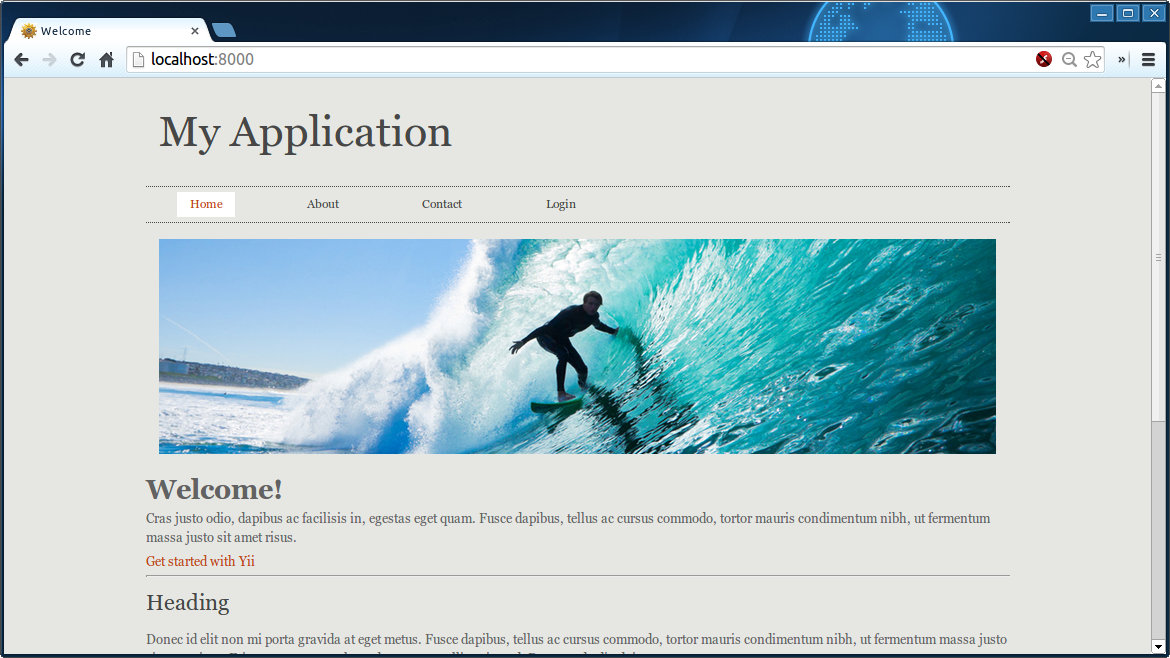The width and height of the screenshot is (1170, 658).
Task: Switch to the Welcome tab
Action: pyautogui.click(x=100, y=31)
